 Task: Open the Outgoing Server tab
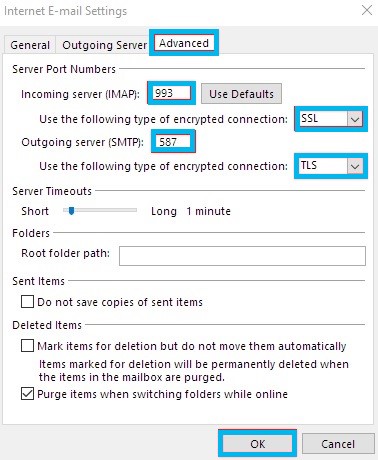104,45
